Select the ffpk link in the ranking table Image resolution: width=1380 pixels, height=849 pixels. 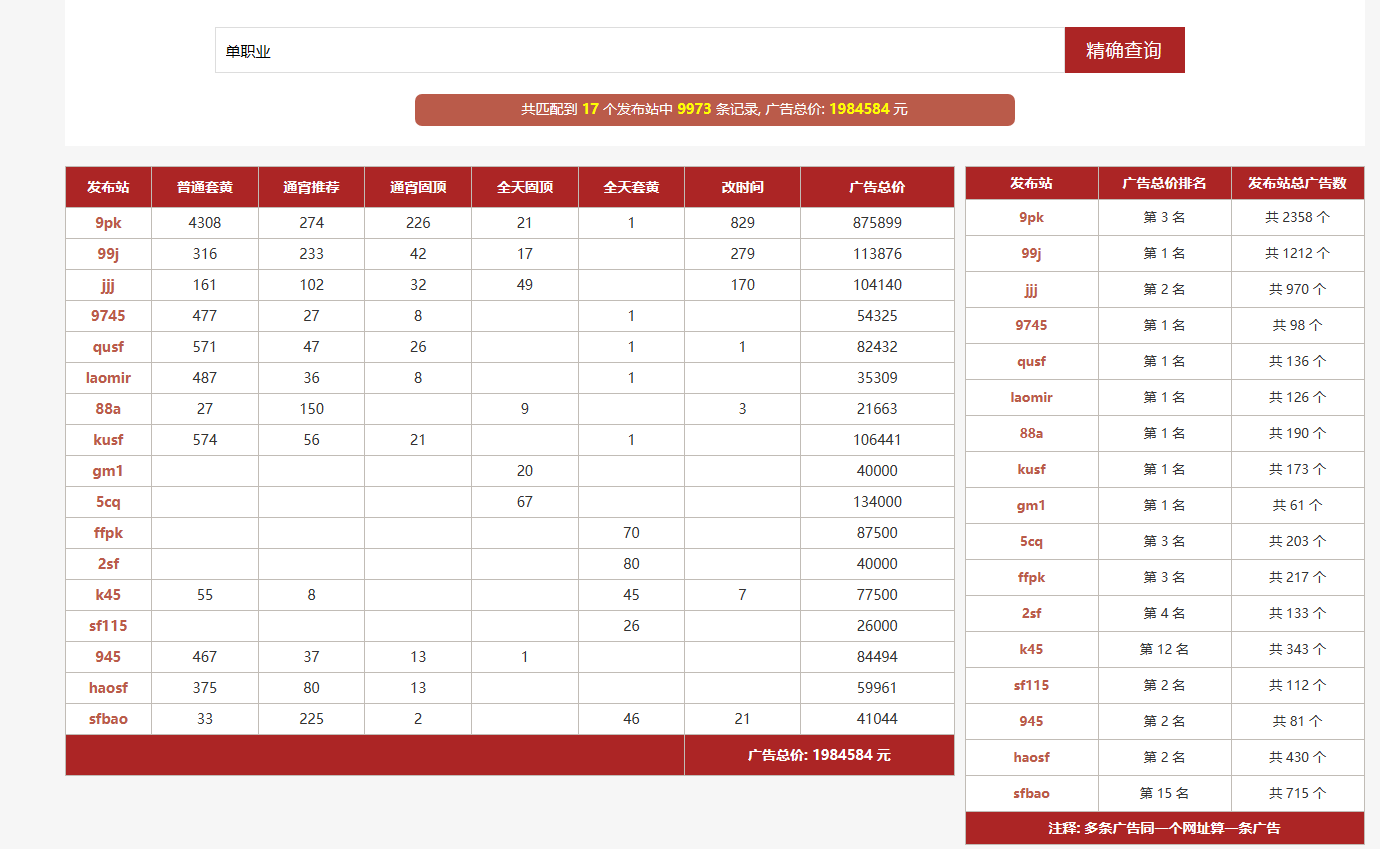[x=1031, y=577]
